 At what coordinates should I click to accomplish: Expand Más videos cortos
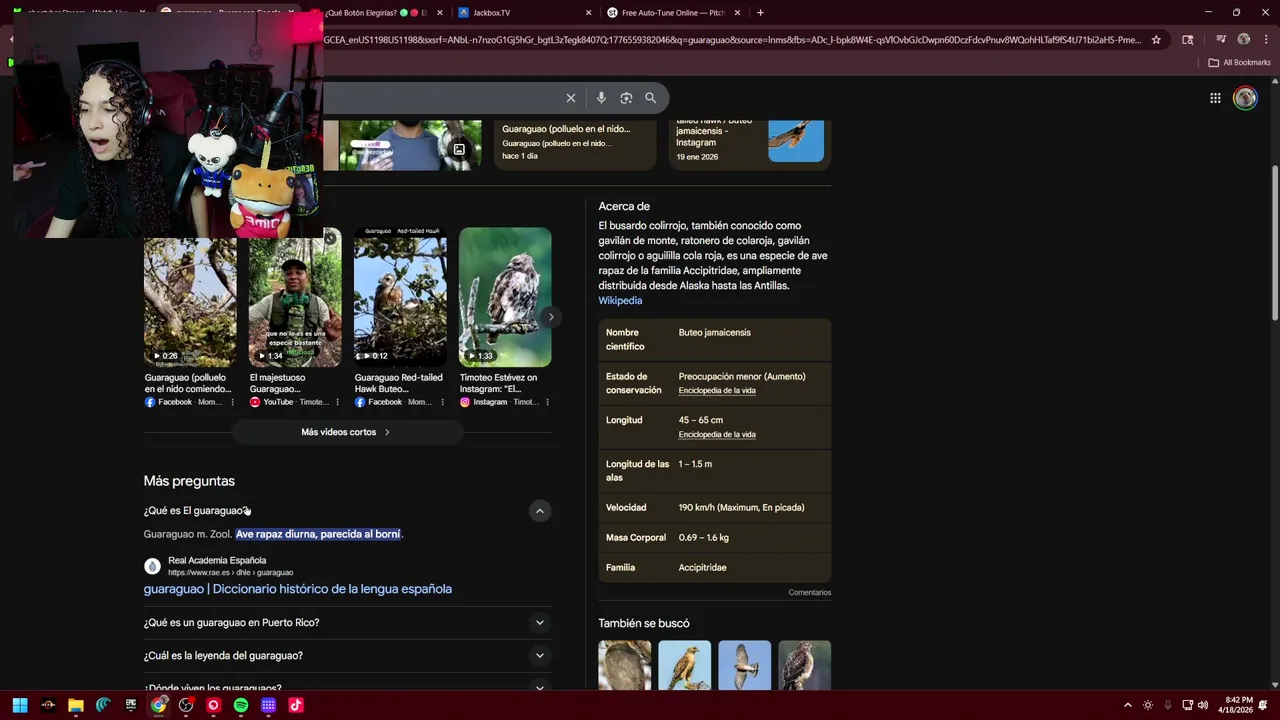(347, 432)
